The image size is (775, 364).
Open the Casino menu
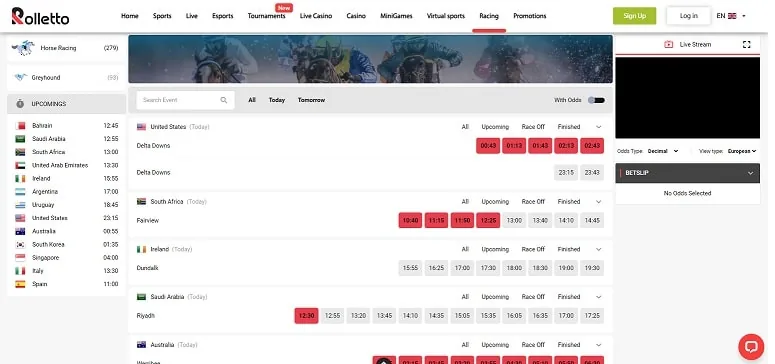[356, 16]
